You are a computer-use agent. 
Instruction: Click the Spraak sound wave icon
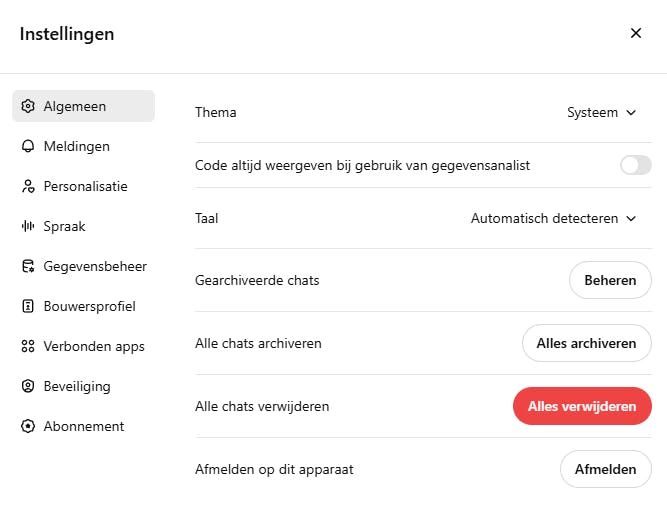[28, 226]
